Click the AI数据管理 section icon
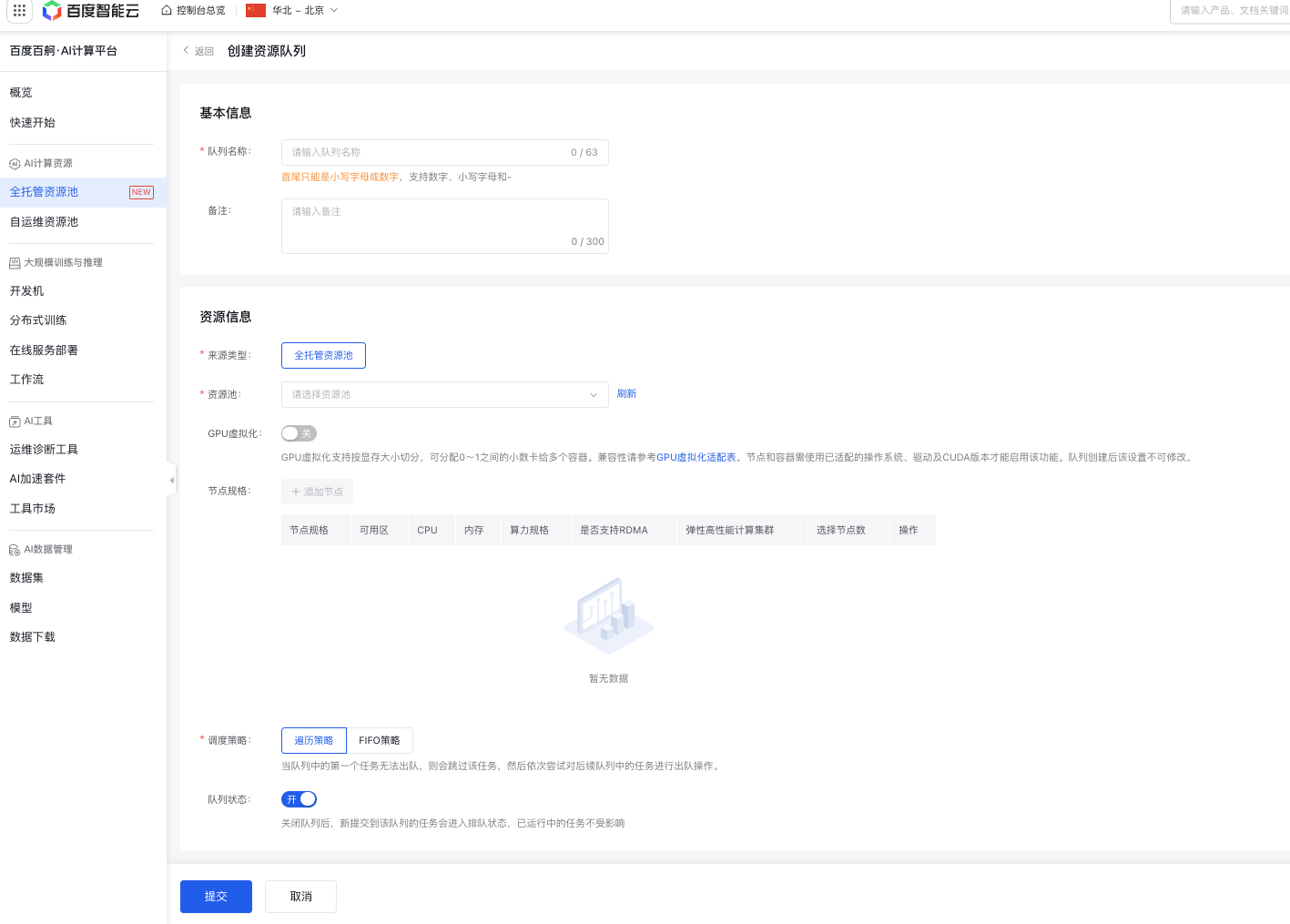 click(15, 550)
